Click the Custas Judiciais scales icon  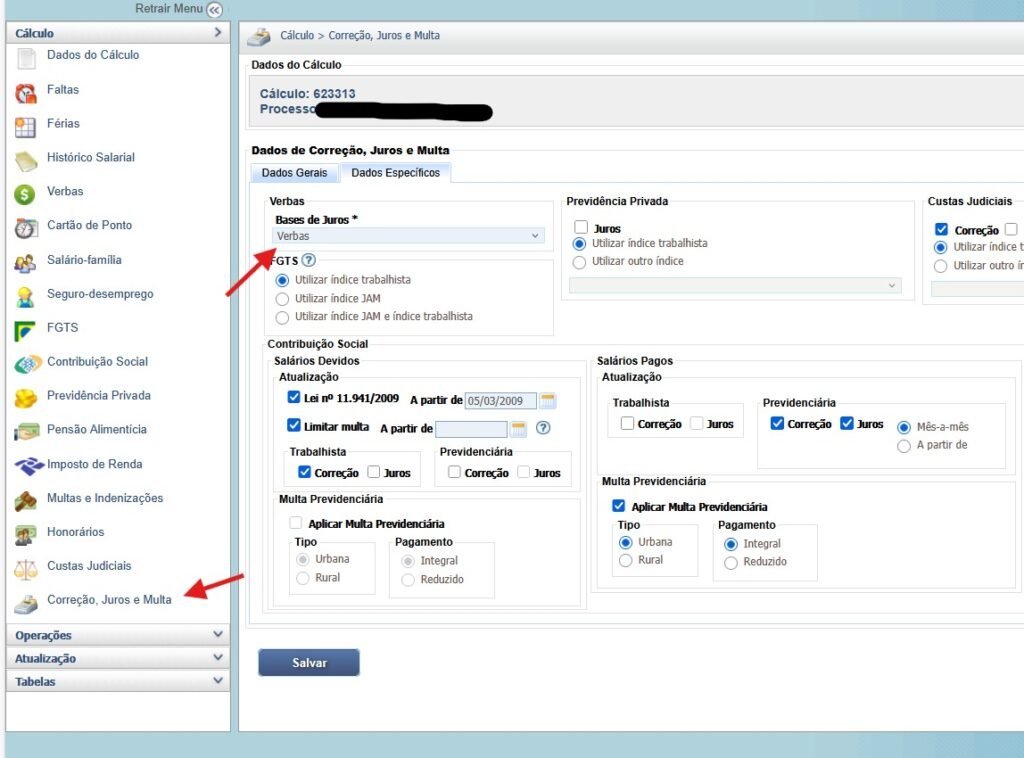[x=26, y=569]
